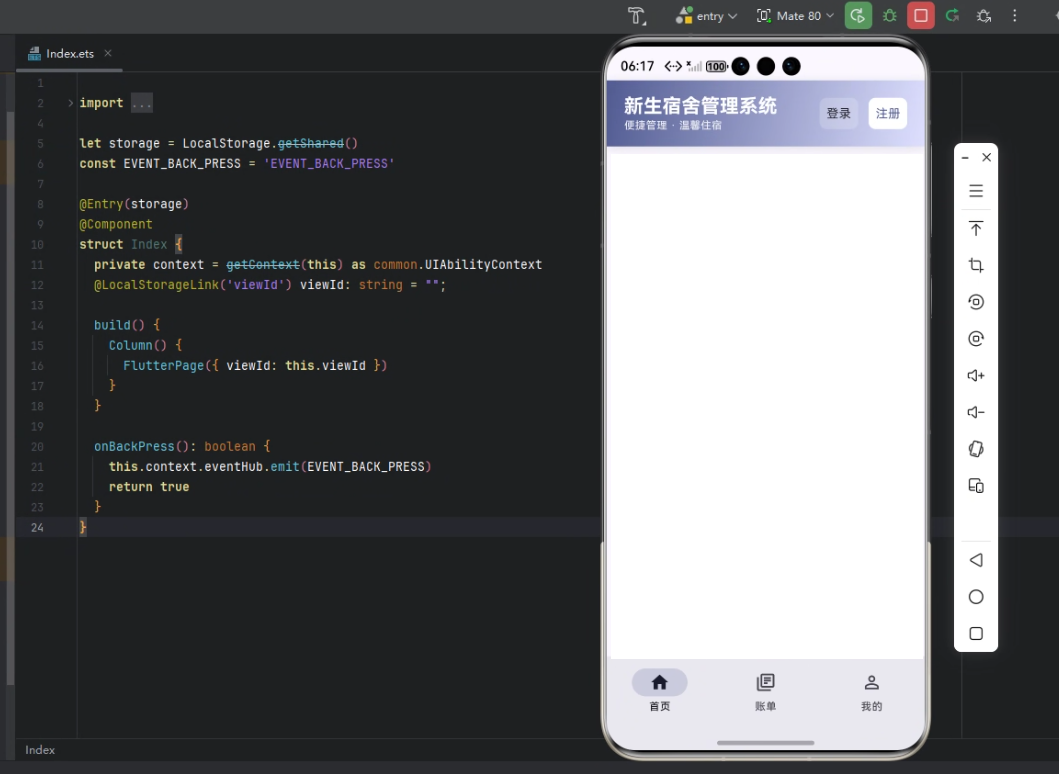Open the emulator hamburger menu

pos(976,191)
